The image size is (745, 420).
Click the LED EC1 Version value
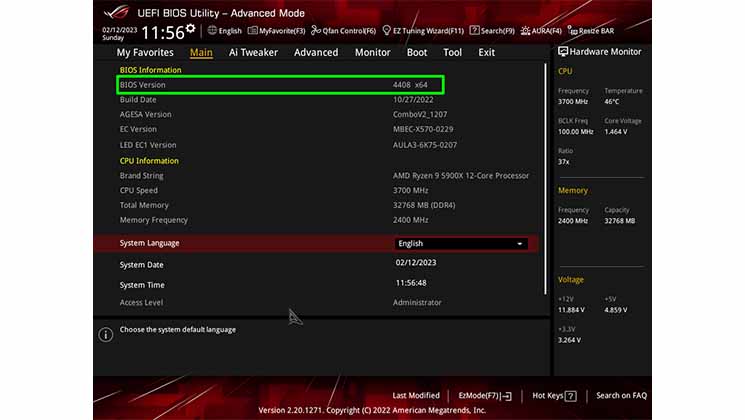(425, 145)
